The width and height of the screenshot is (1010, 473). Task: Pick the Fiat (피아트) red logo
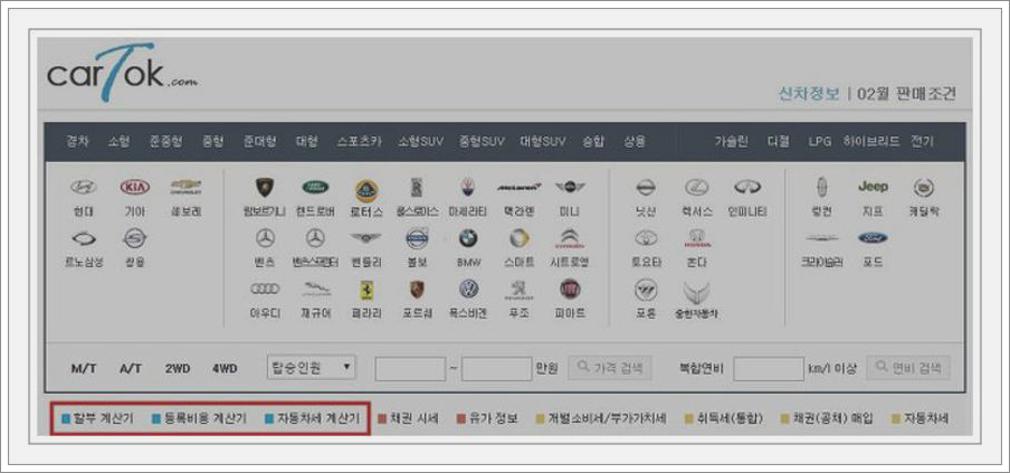570,289
